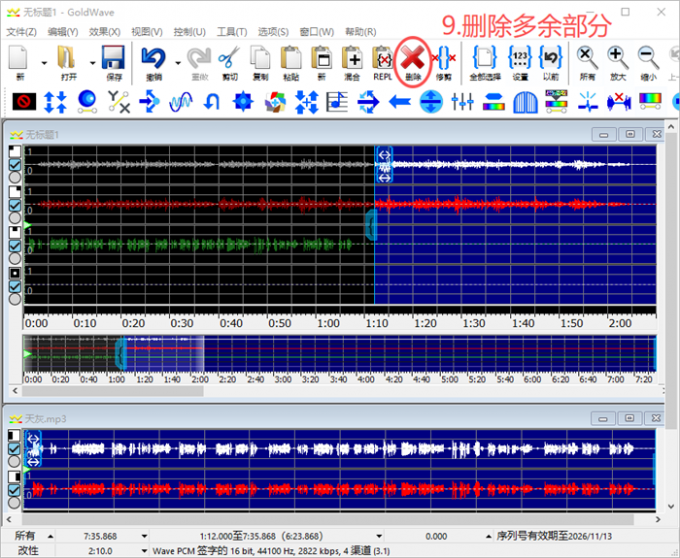Open dropdown beside 7:35.868 in status bar

coord(144,536)
